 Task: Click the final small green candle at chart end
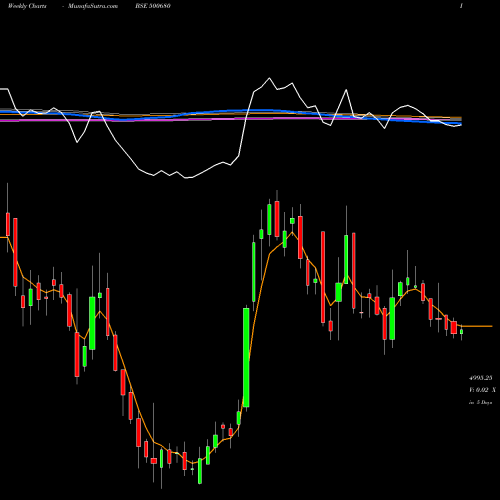click(x=462, y=331)
